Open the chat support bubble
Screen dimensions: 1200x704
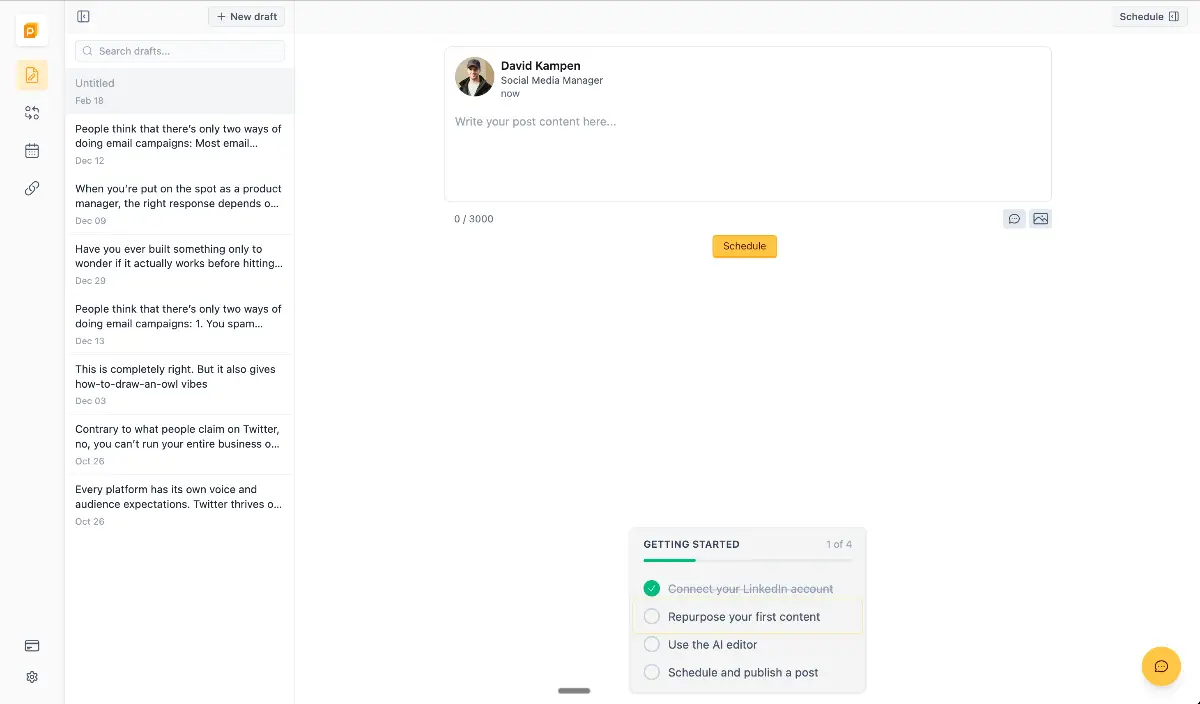[1161, 666]
